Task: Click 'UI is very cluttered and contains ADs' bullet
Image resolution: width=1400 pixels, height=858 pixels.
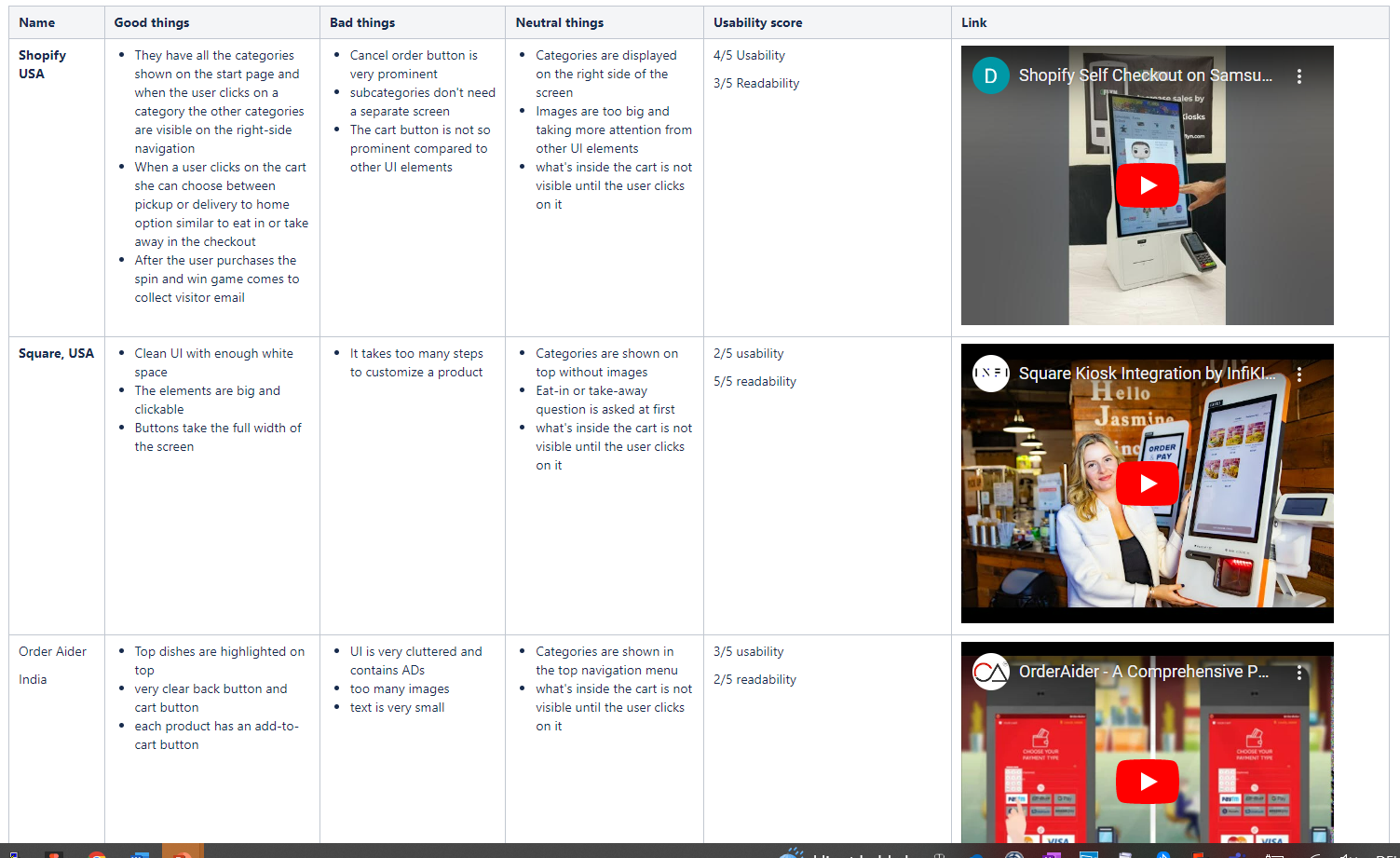Action: click(x=416, y=661)
